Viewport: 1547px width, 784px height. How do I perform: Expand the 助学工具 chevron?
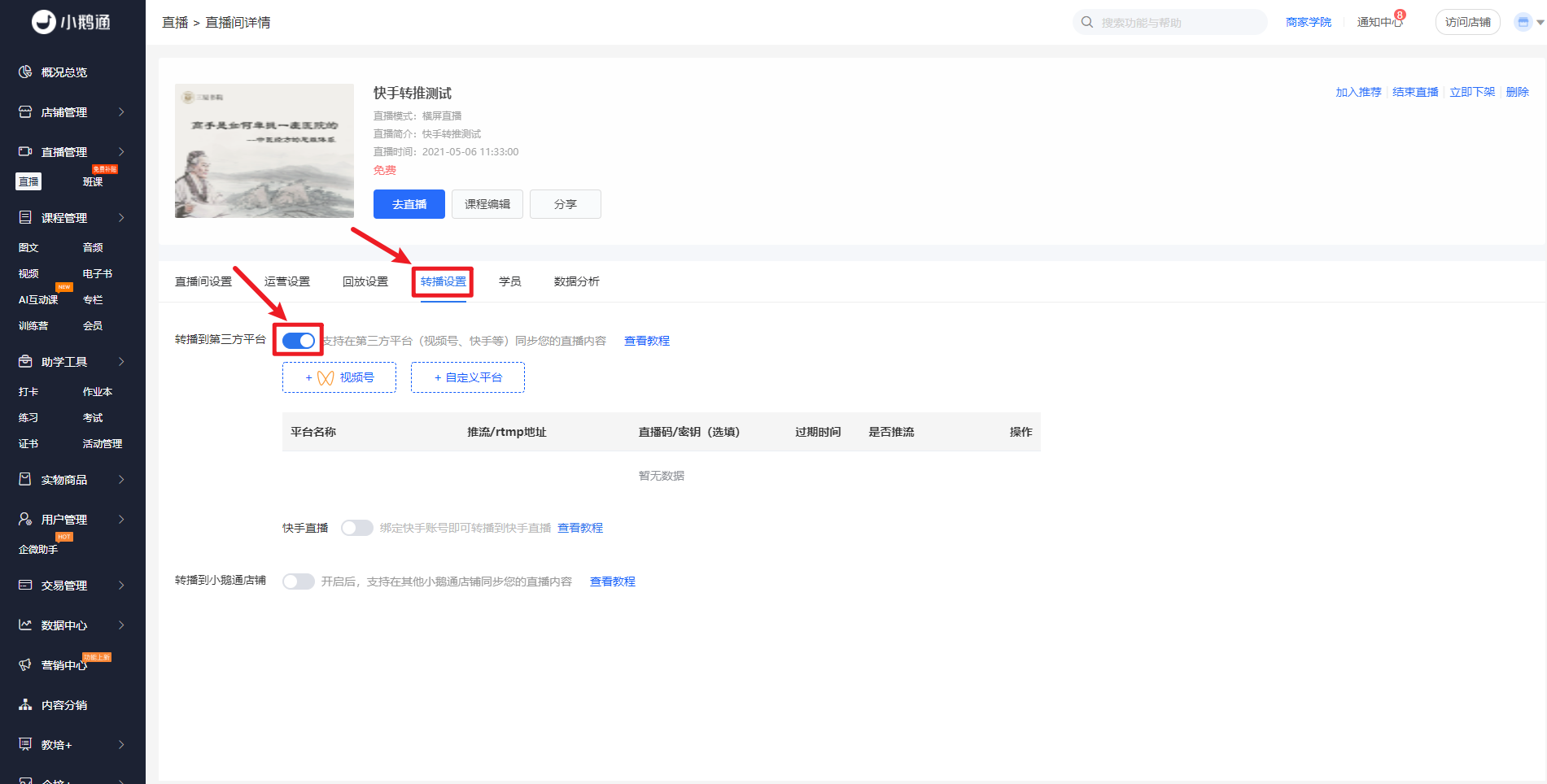[x=121, y=362]
